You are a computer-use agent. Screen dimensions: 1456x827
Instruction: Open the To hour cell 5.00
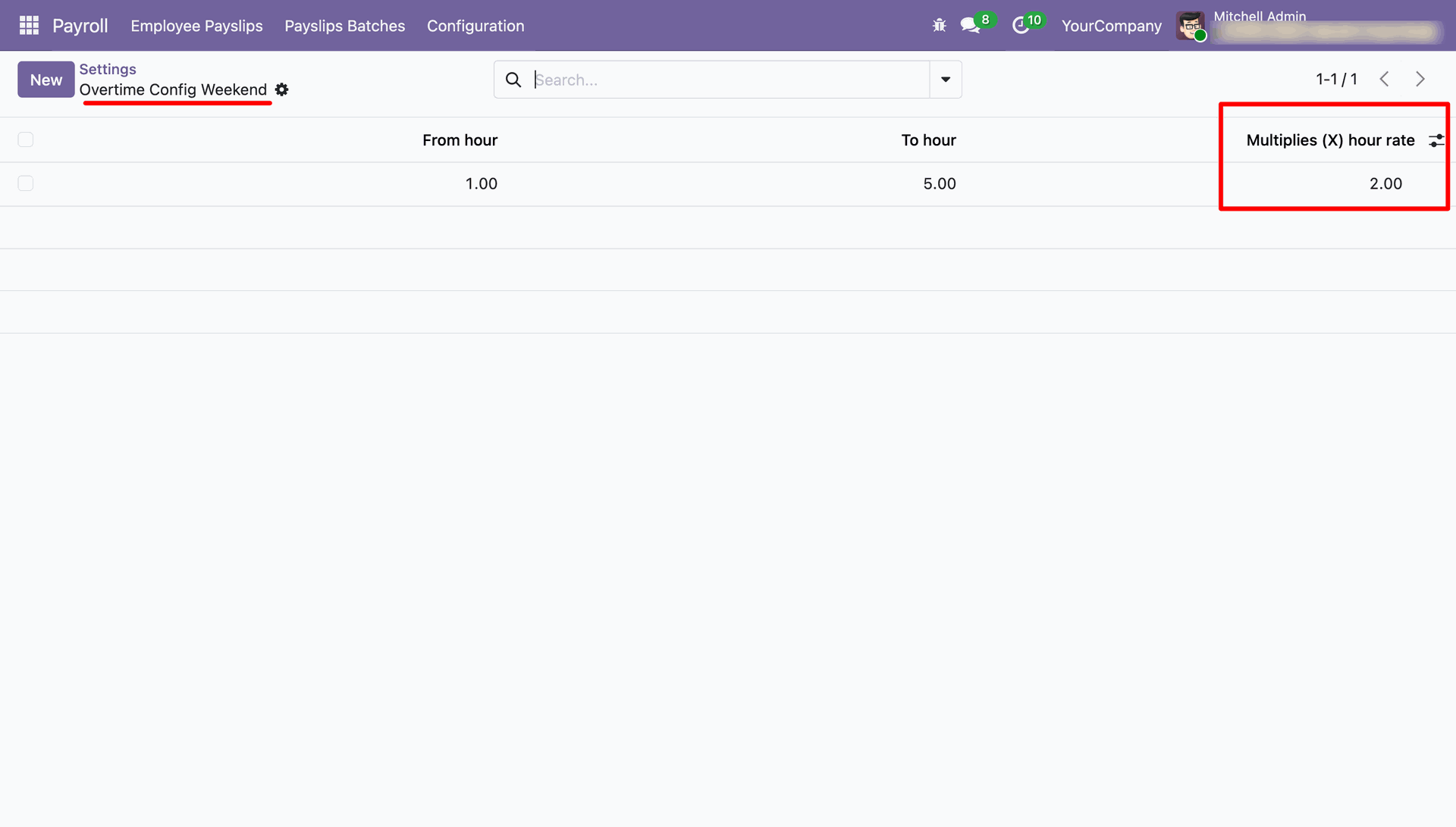coord(939,183)
